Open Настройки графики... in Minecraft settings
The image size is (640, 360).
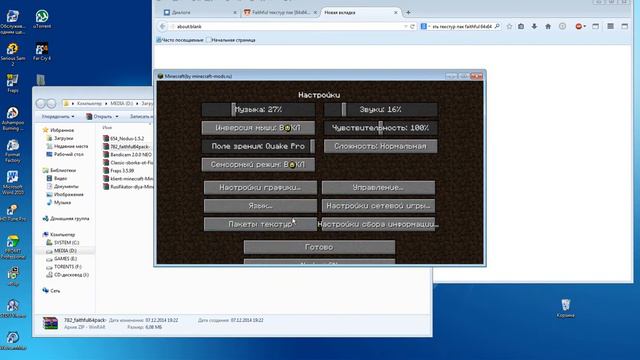[260, 187]
